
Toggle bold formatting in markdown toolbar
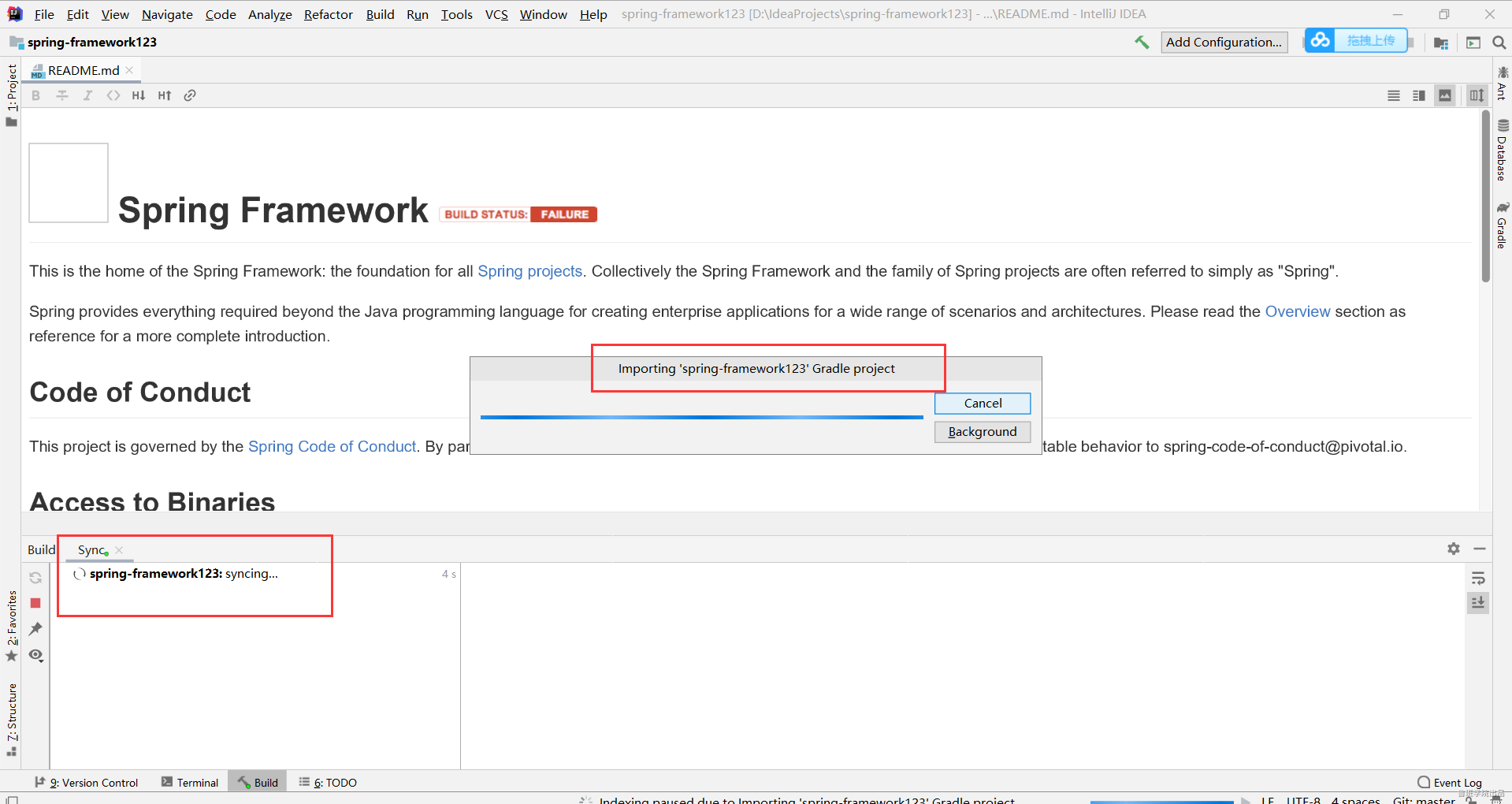pos(35,95)
